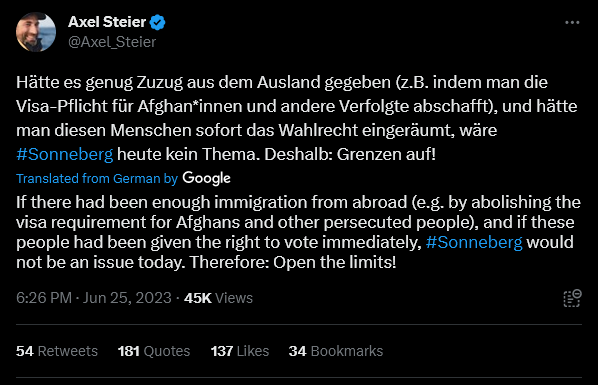The width and height of the screenshot is (598, 385).
Task: Click the reader view icon beside views
Action: (572, 298)
